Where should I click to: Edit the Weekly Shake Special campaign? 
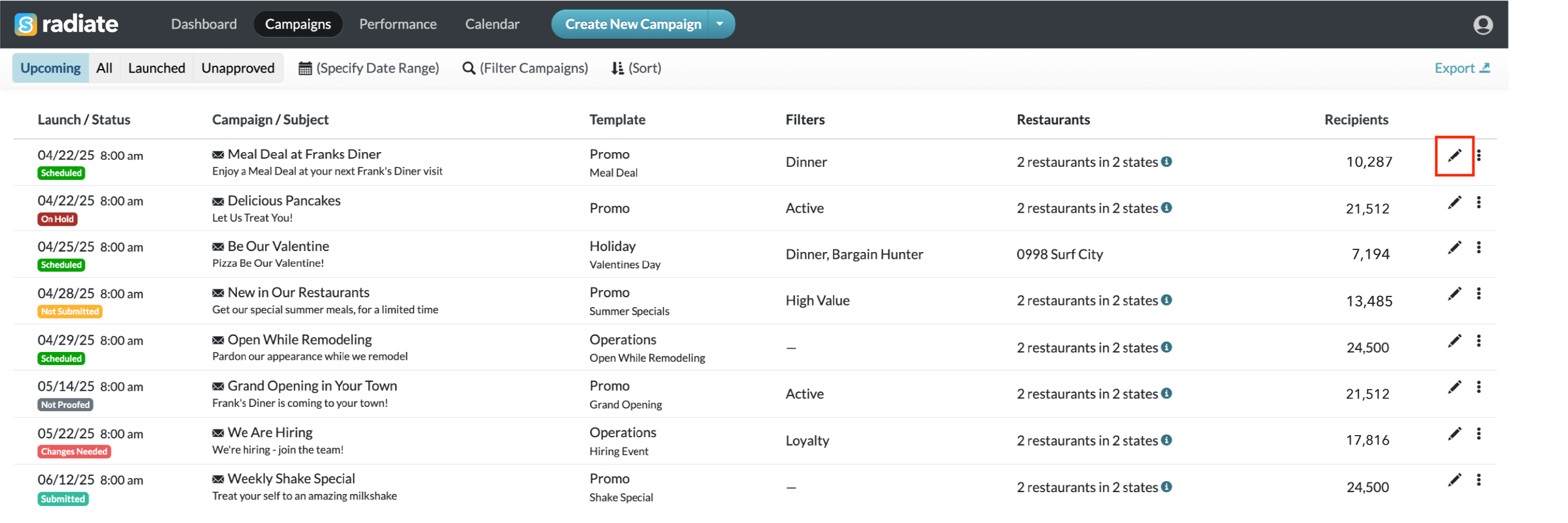(x=1454, y=481)
